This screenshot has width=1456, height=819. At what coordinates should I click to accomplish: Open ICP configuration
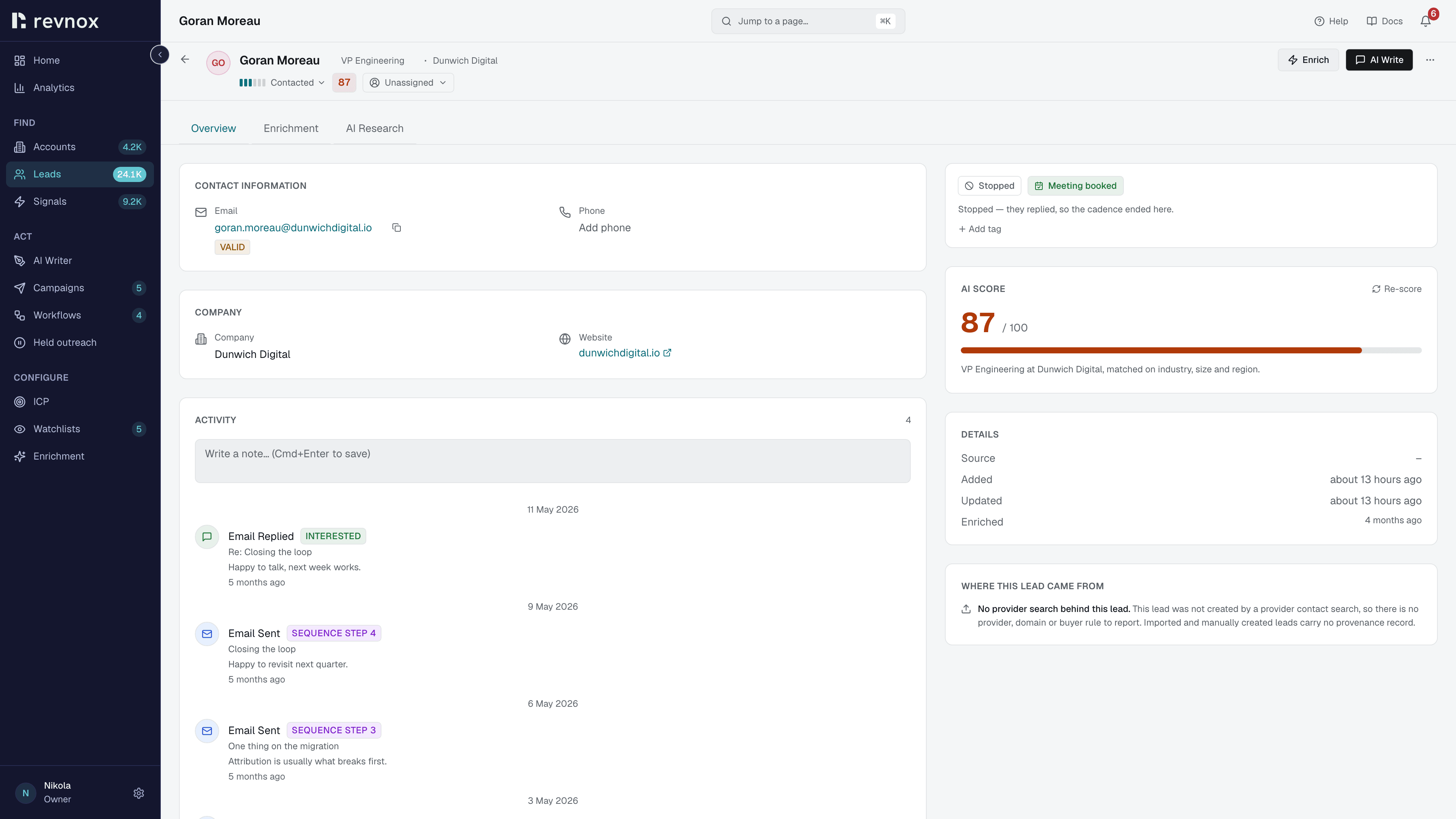(80, 402)
